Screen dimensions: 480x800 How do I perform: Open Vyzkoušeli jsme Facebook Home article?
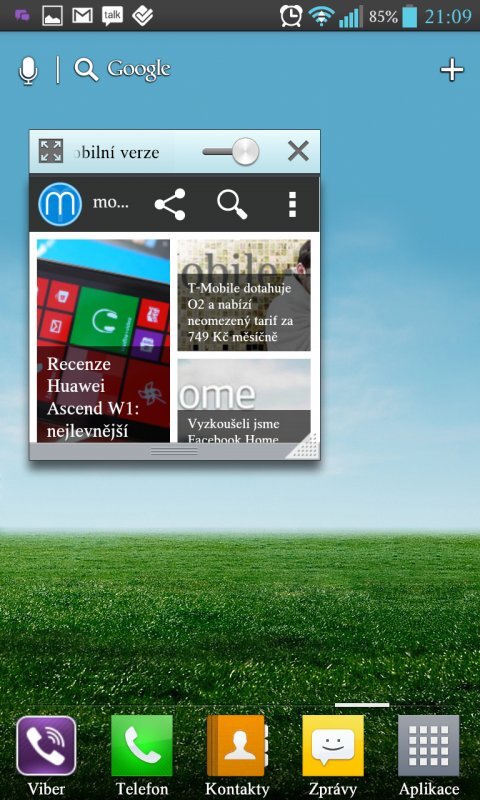point(244,401)
